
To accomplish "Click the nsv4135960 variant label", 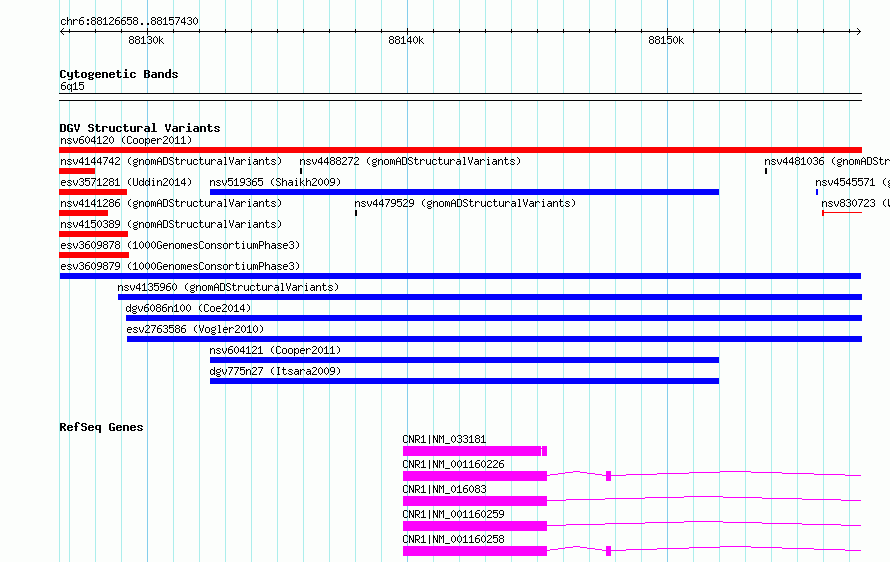I will tap(228, 287).
